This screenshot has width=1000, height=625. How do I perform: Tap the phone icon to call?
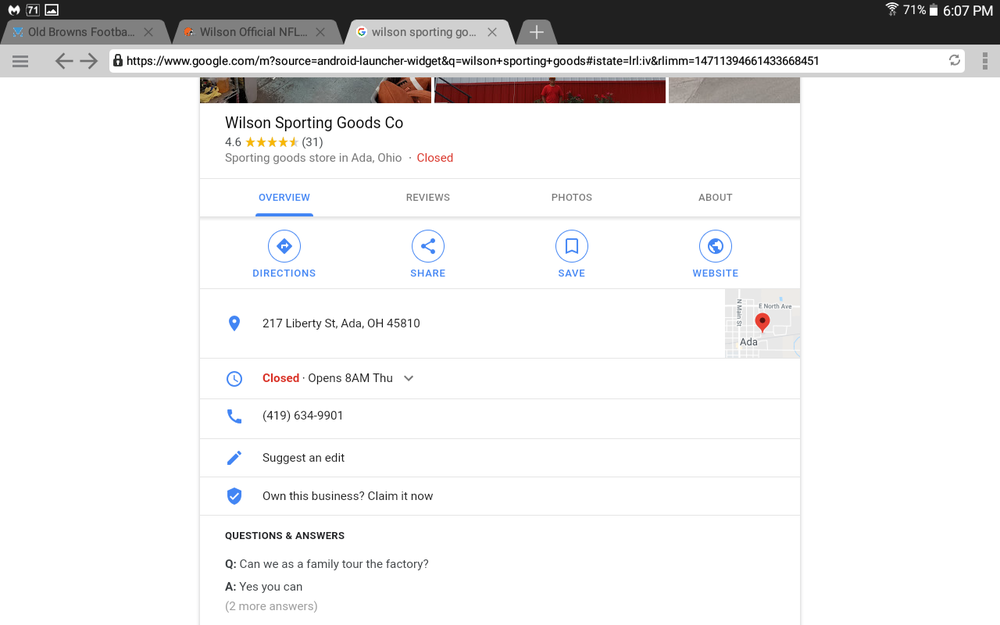click(234, 416)
